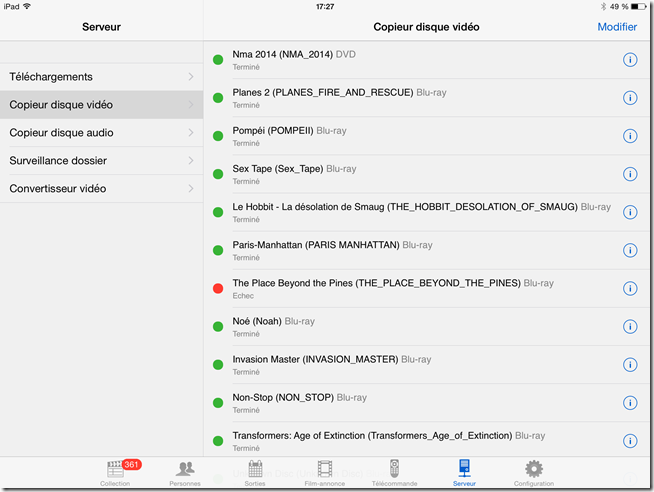Tap Modifier to edit the list
654x492 pixels.
617,27
